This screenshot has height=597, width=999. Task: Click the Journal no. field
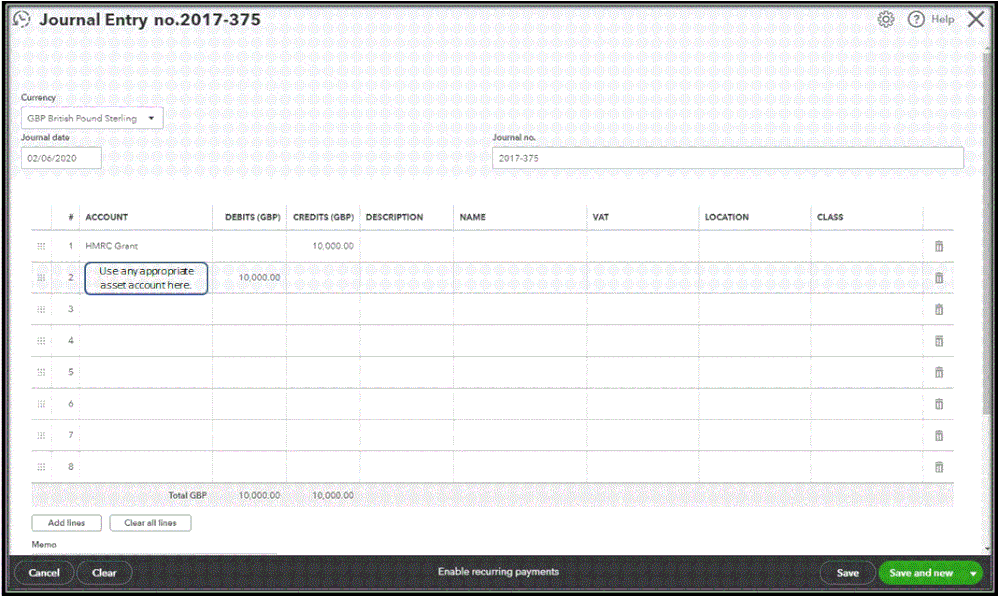[728, 158]
